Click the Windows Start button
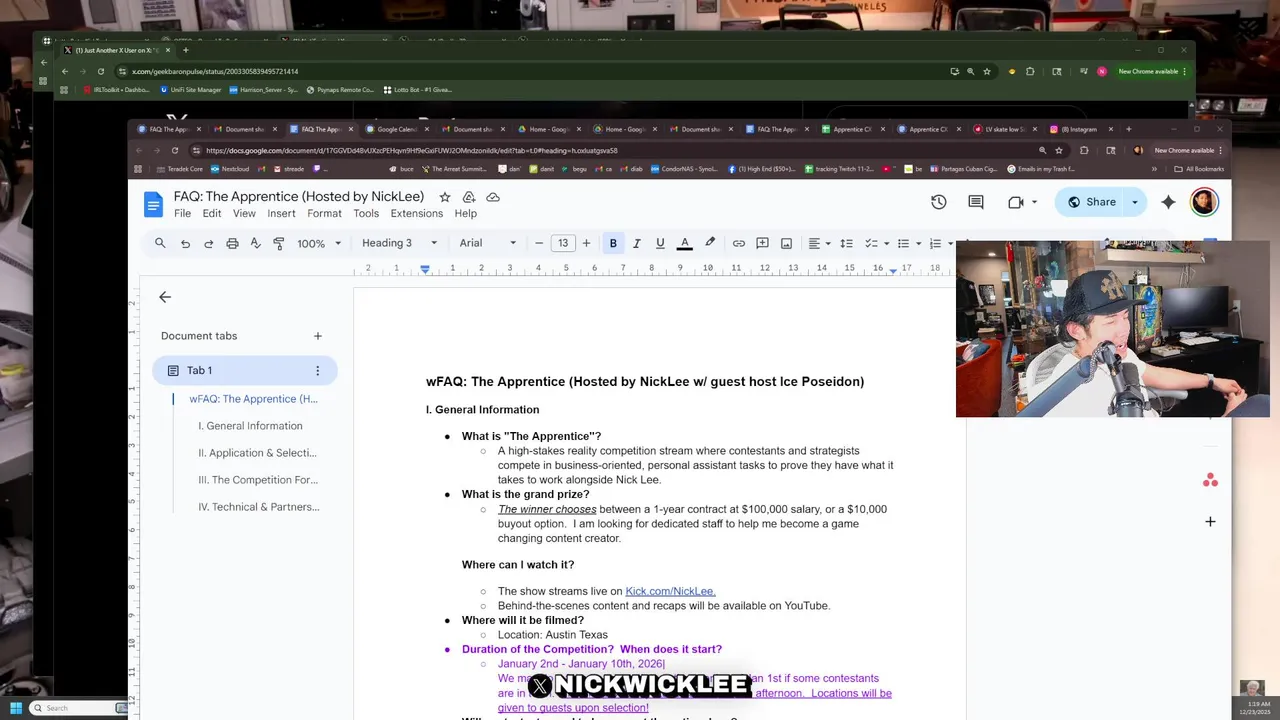Image resolution: width=1280 pixels, height=720 pixels. [16, 708]
